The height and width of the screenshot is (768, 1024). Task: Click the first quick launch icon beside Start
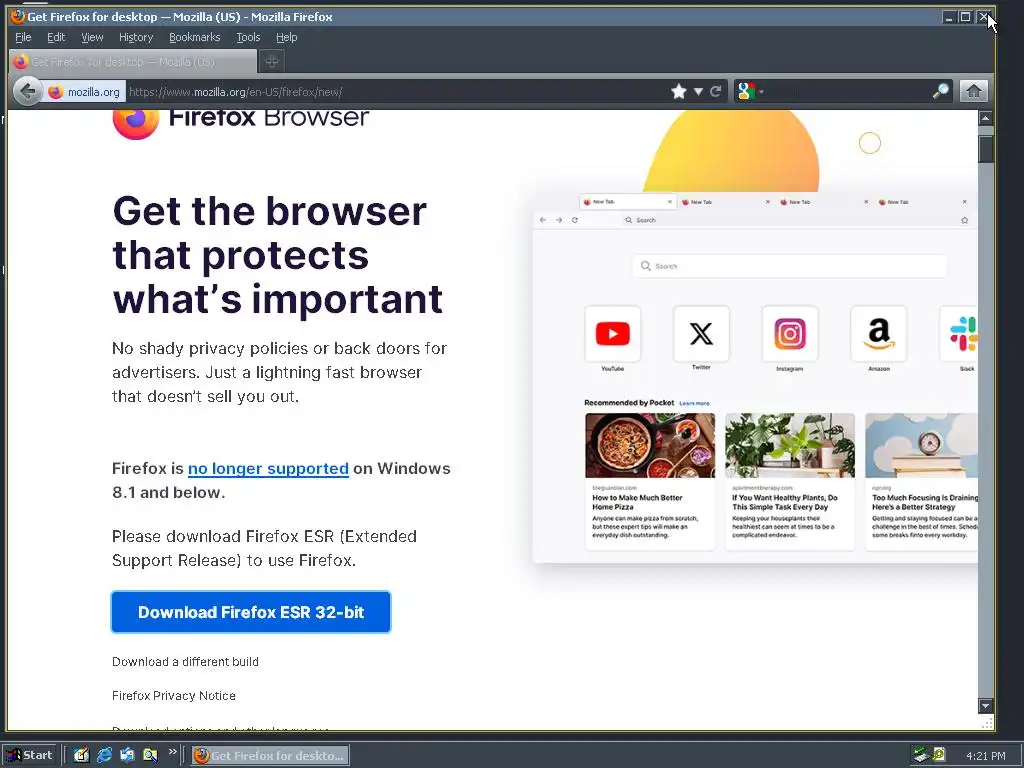pos(81,756)
